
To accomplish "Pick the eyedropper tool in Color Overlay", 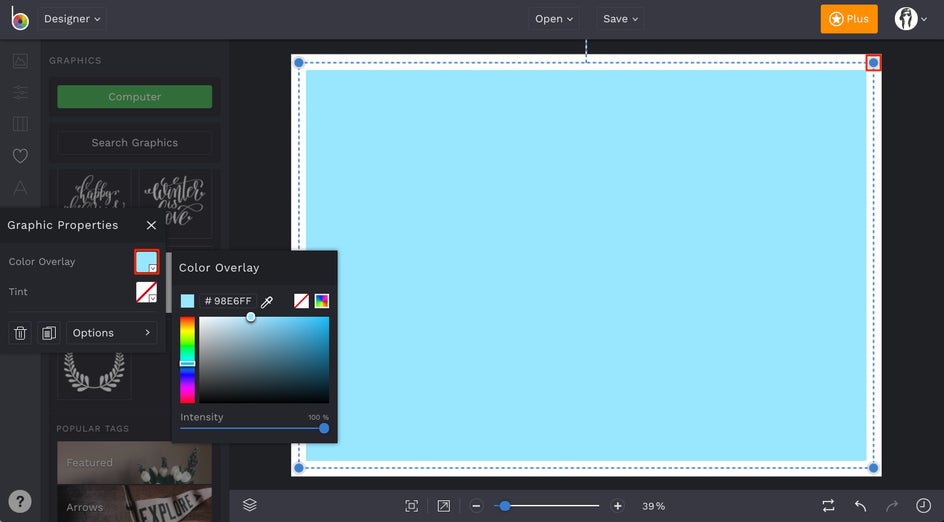I will coord(267,301).
